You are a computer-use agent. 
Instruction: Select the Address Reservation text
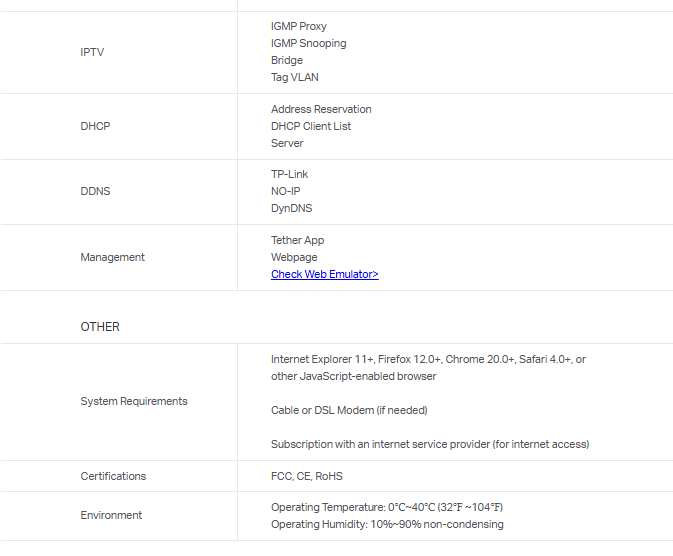click(x=321, y=109)
